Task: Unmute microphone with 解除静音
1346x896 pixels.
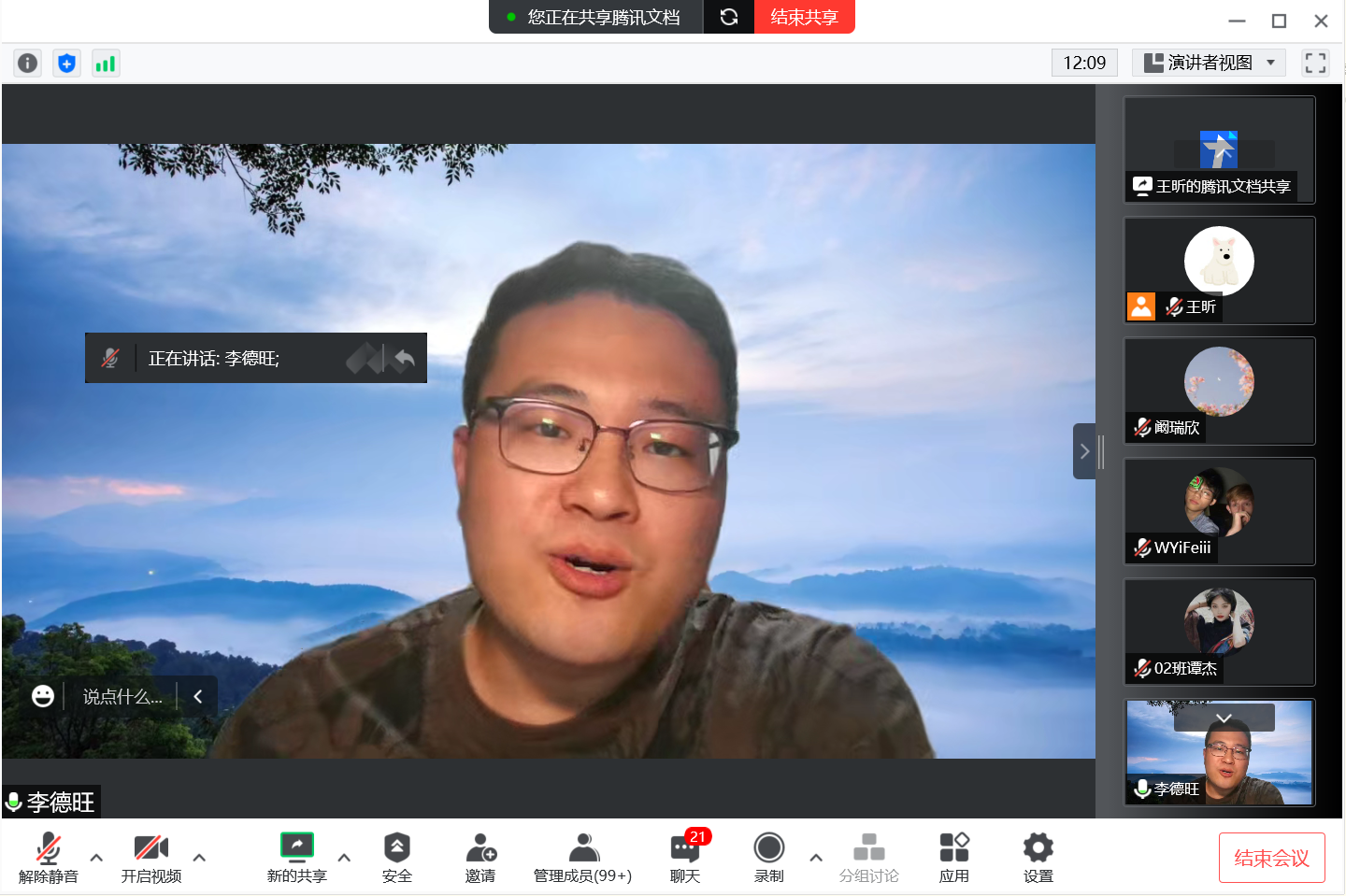Action: 49,858
